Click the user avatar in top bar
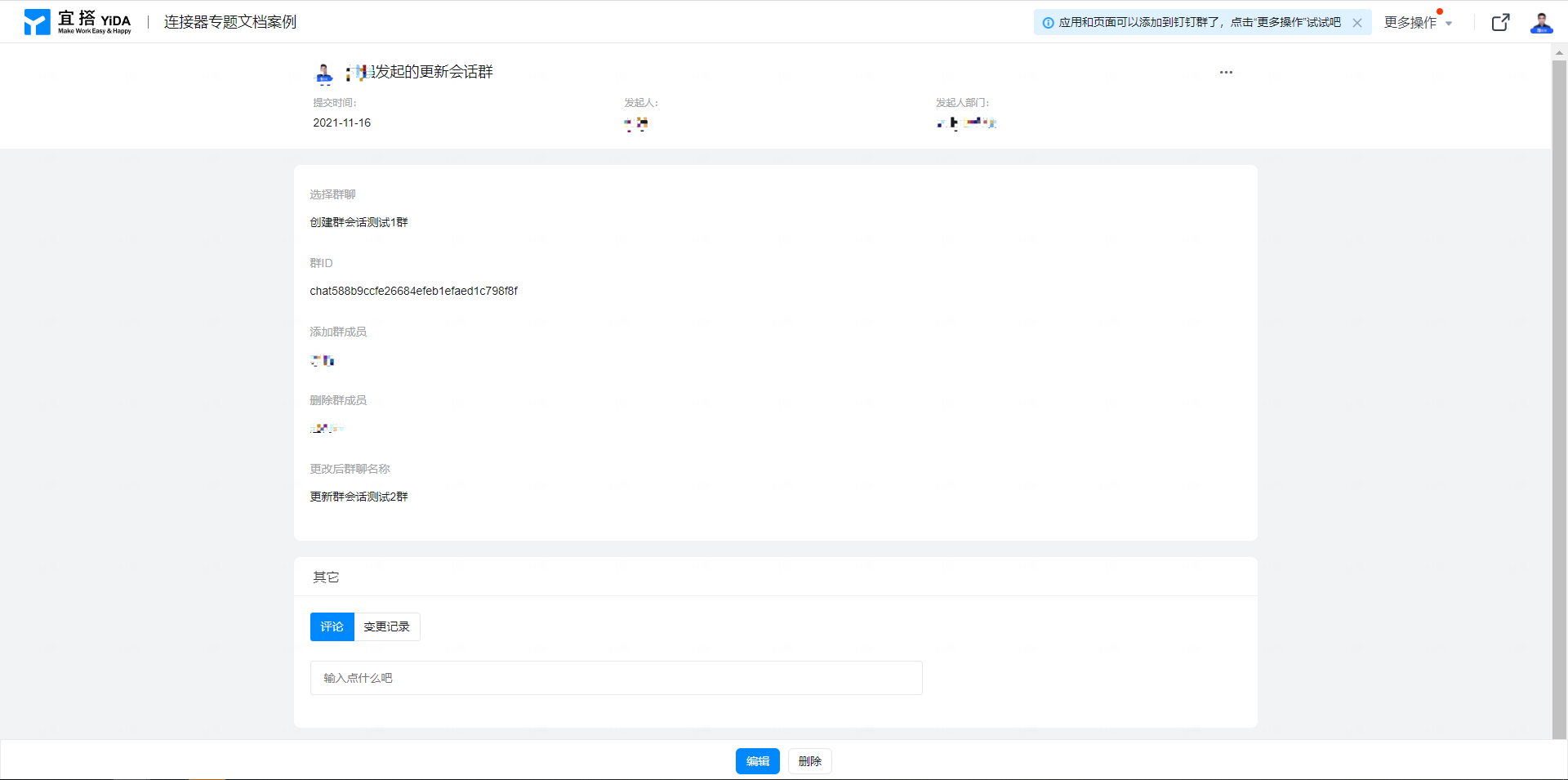This screenshot has width=1568, height=780. pos(1541,23)
